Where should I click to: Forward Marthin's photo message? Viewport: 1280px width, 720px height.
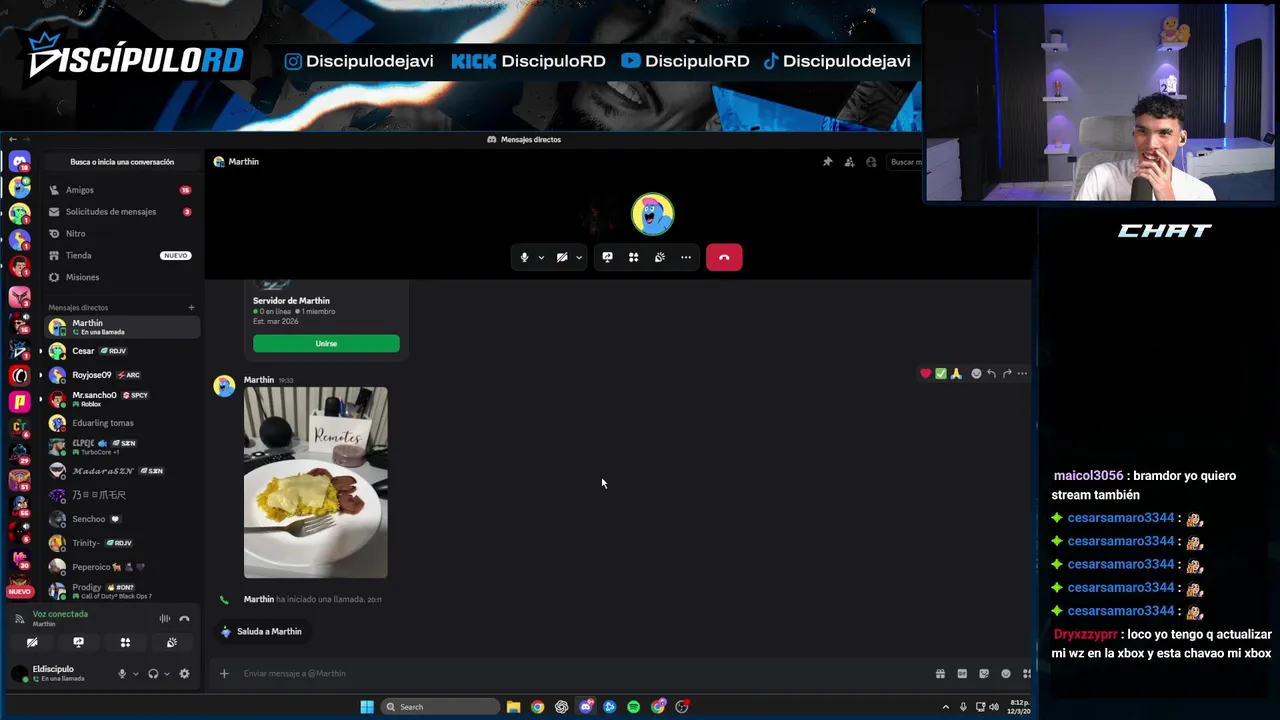1007,373
